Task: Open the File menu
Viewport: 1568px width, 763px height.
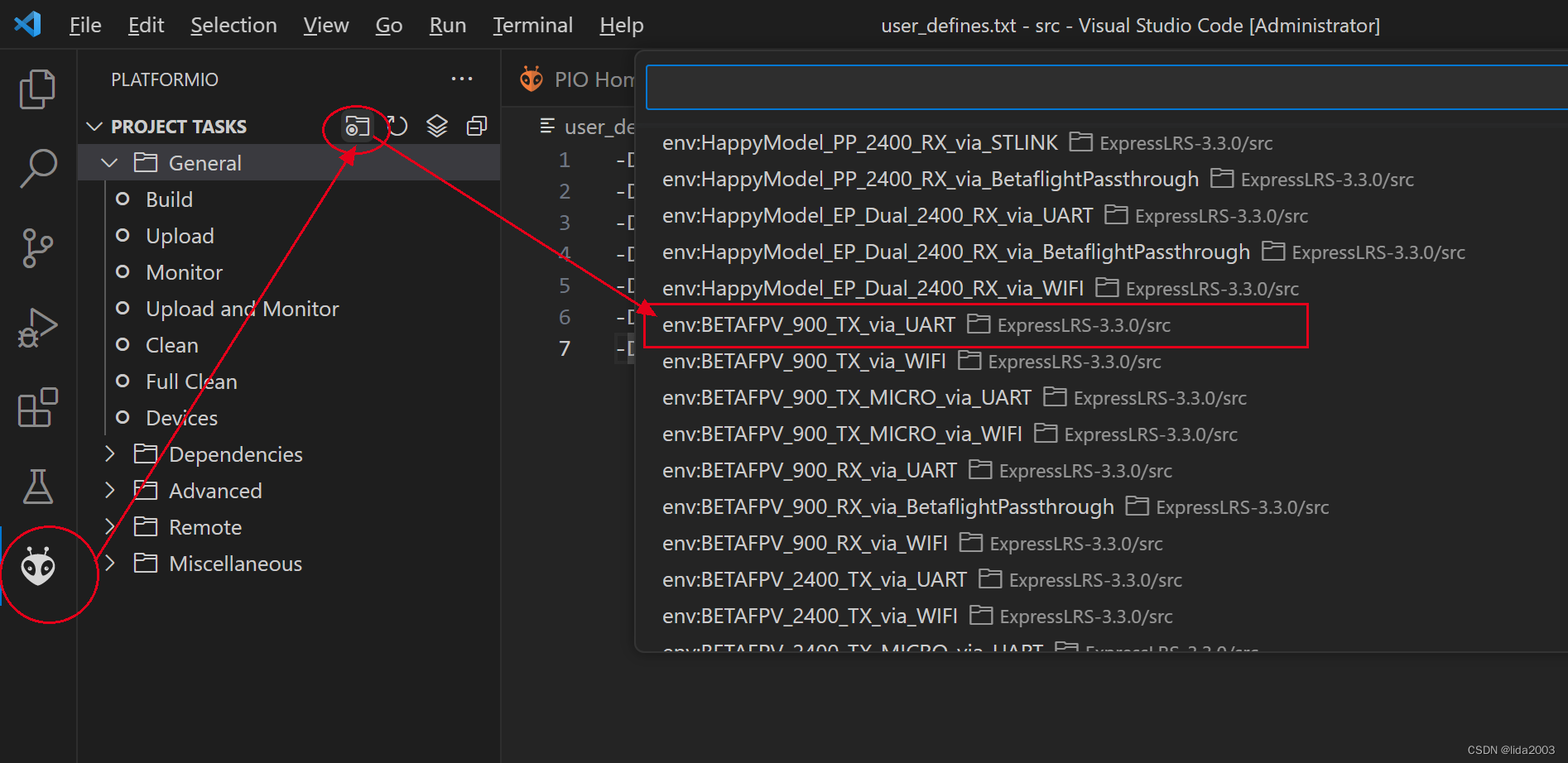Action: 85,26
